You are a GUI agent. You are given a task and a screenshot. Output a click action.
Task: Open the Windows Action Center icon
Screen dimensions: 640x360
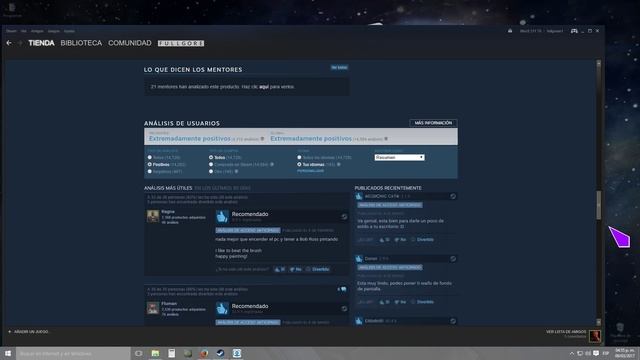pos(596,353)
